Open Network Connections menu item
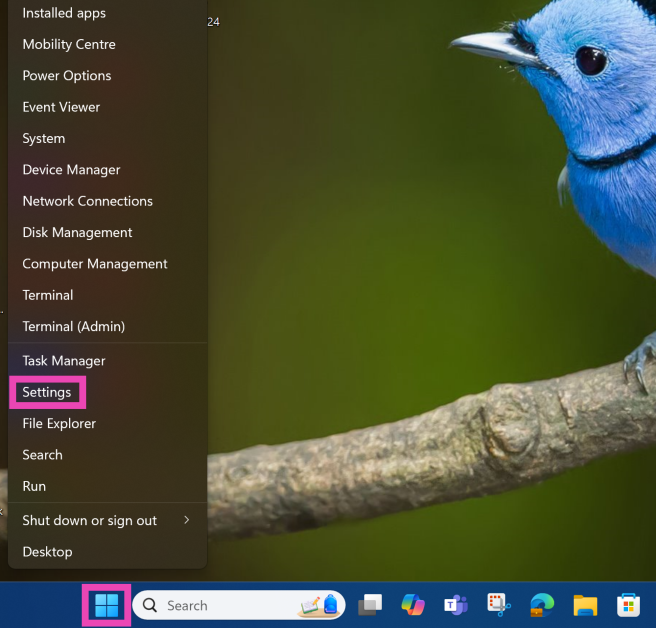Viewport: 656px width, 628px height. [x=87, y=201]
